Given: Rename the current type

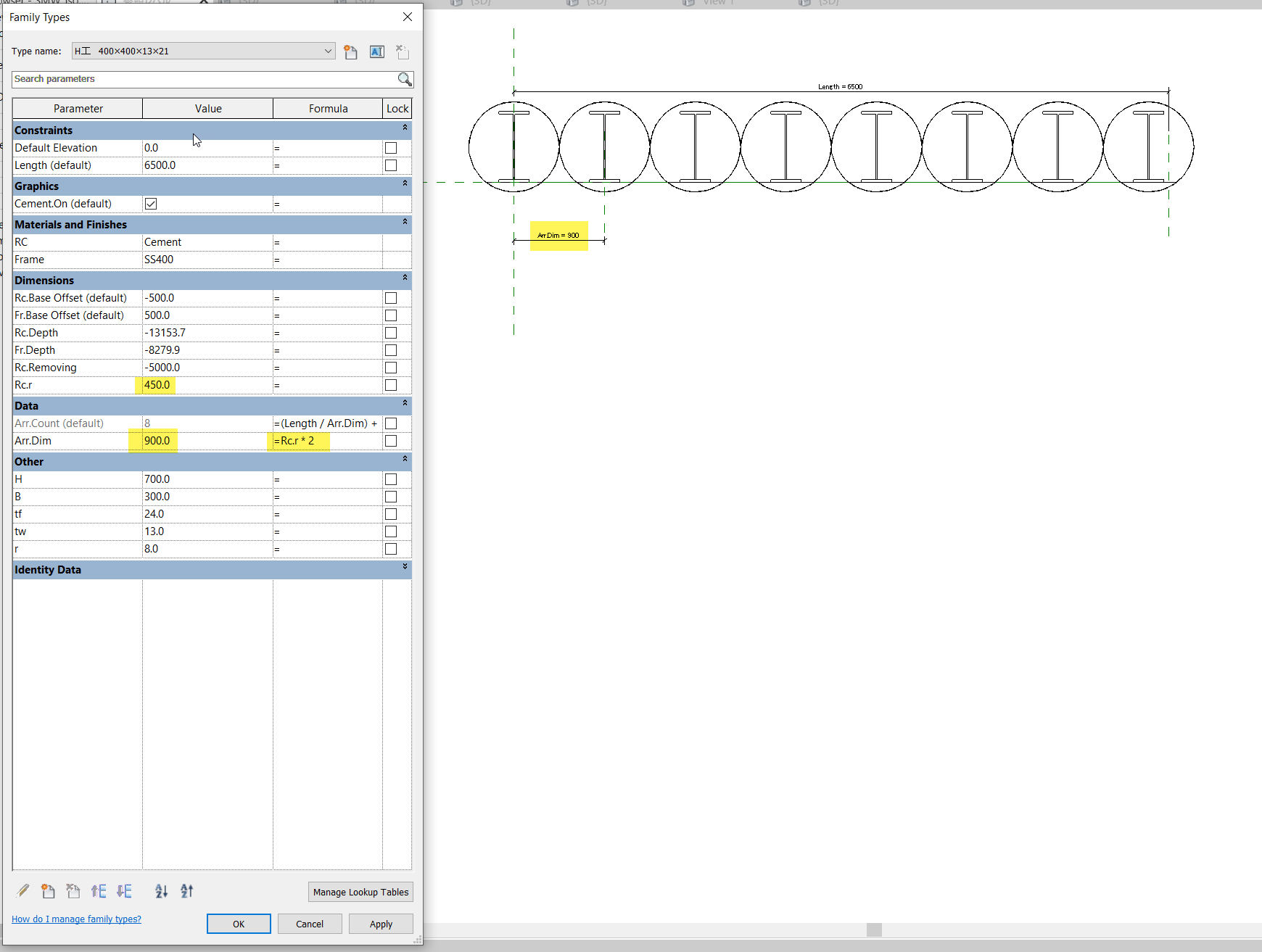Looking at the screenshot, I should [376, 51].
